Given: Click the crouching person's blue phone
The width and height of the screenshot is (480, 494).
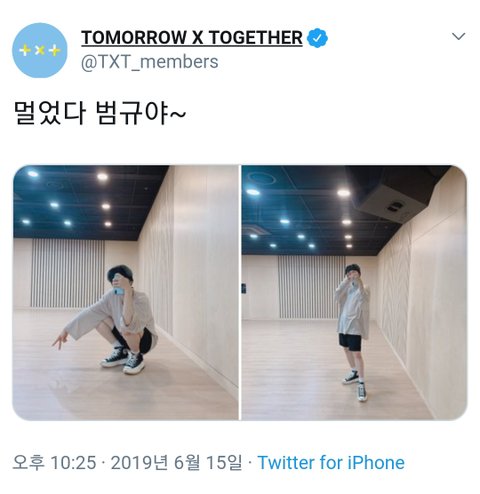Looking at the screenshot, I should point(118,292).
